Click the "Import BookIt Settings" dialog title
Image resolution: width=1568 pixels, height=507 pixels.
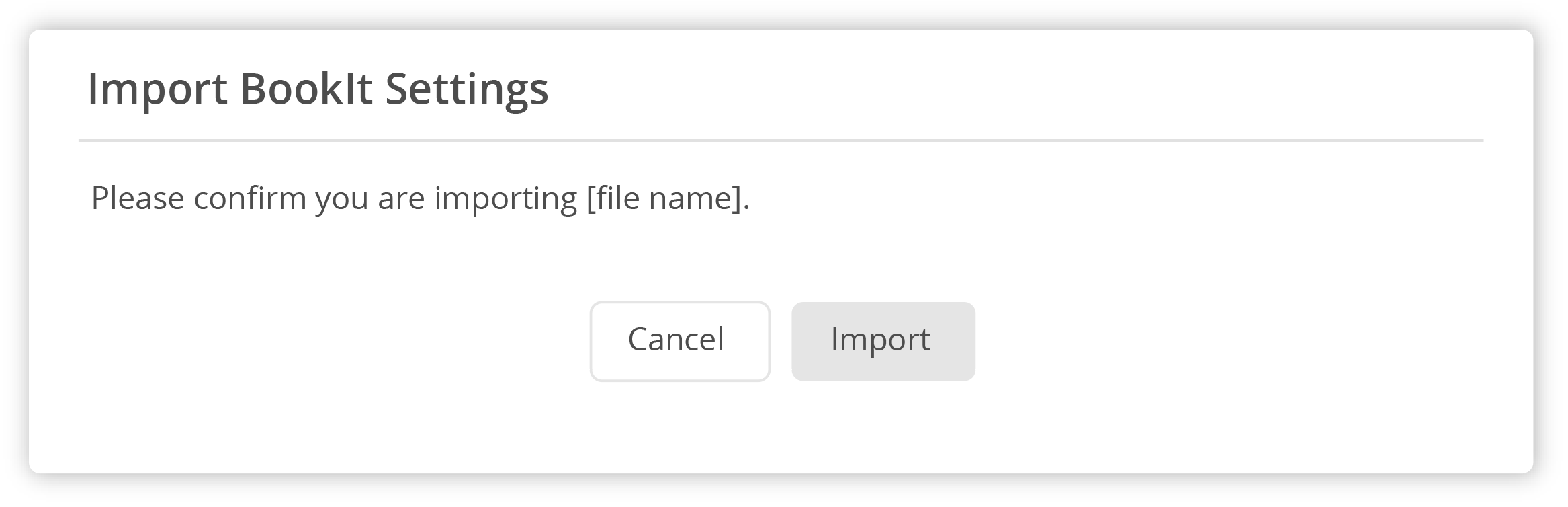click(318, 89)
